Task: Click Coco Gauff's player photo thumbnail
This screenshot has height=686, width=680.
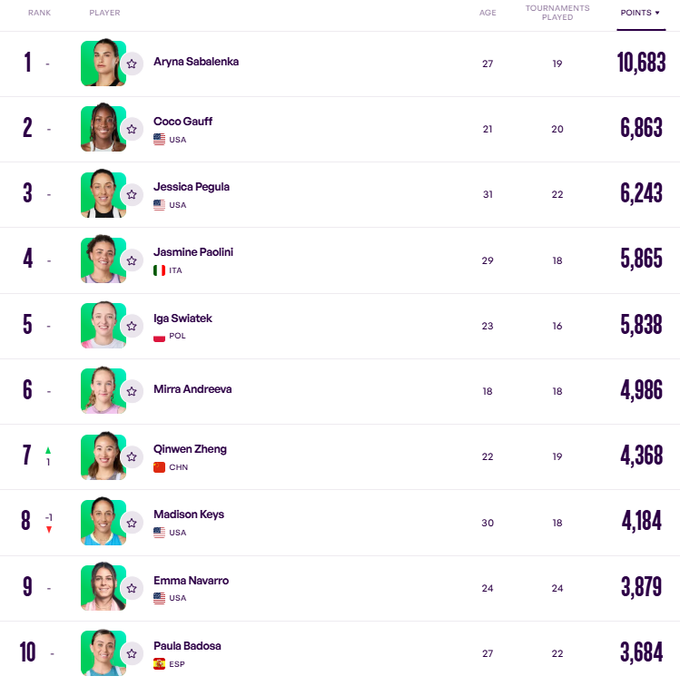Action: click(101, 129)
